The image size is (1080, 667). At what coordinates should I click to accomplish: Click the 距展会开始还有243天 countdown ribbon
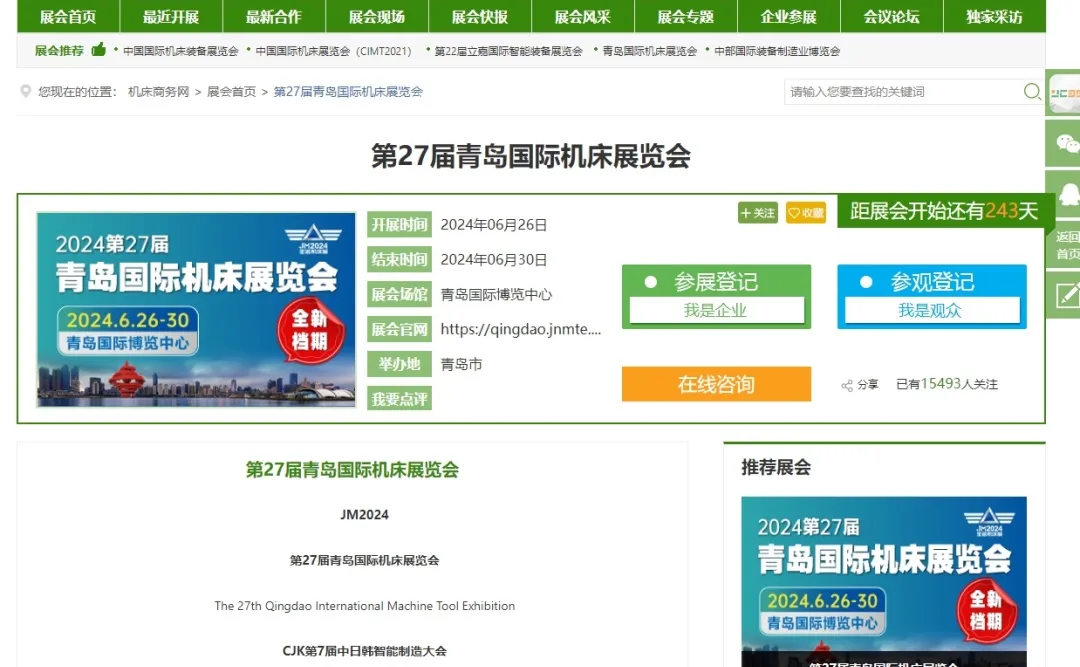(x=944, y=211)
